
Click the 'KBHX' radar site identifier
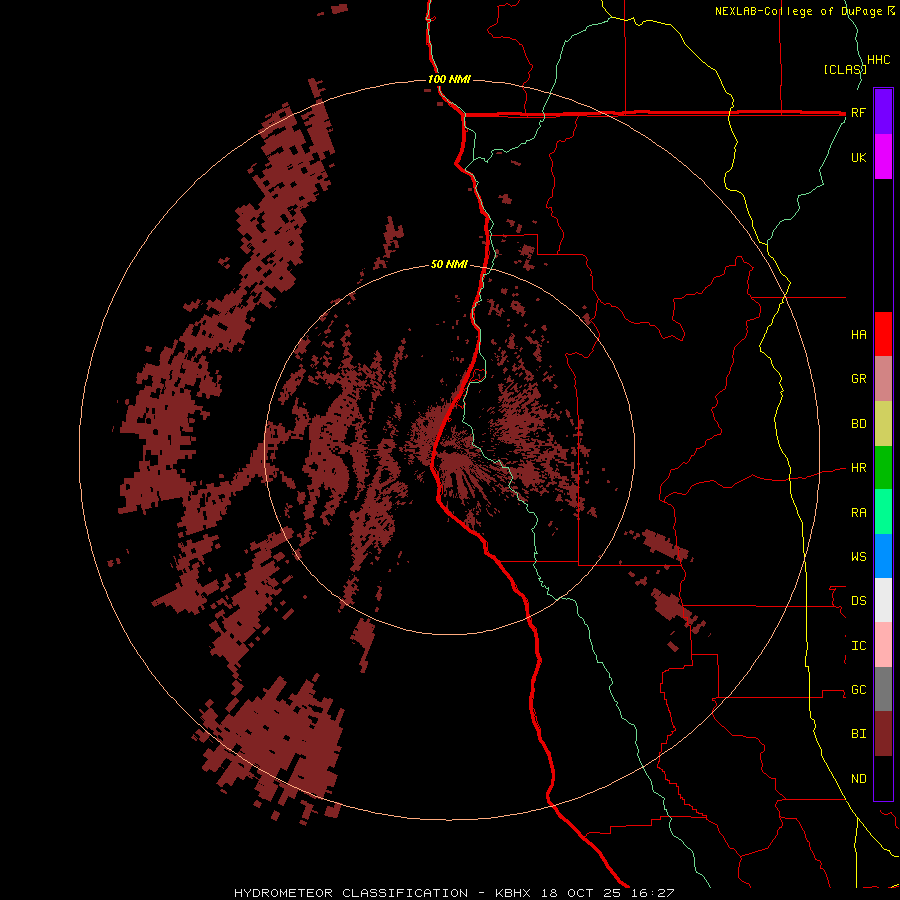click(513, 893)
